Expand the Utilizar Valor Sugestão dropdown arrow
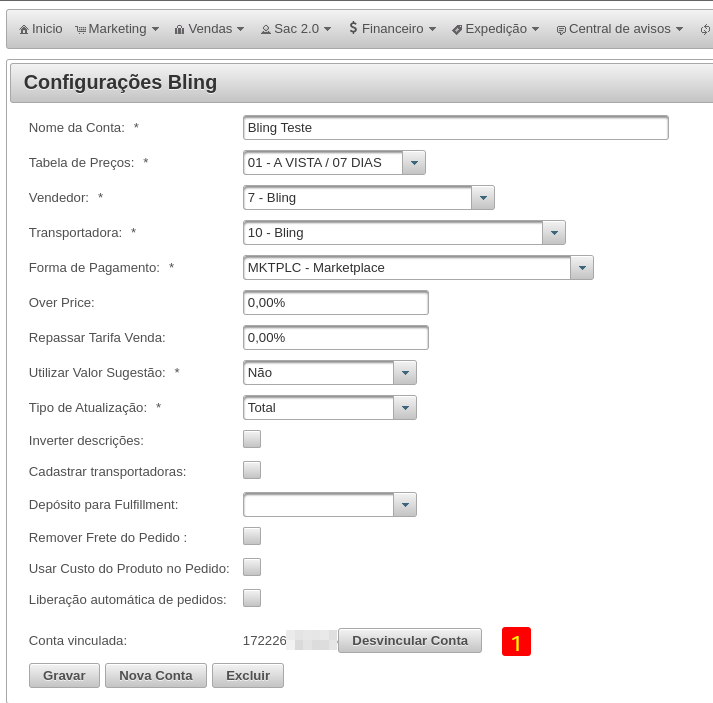Viewport: 713px width, 703px height. click(x=405, y=373)
